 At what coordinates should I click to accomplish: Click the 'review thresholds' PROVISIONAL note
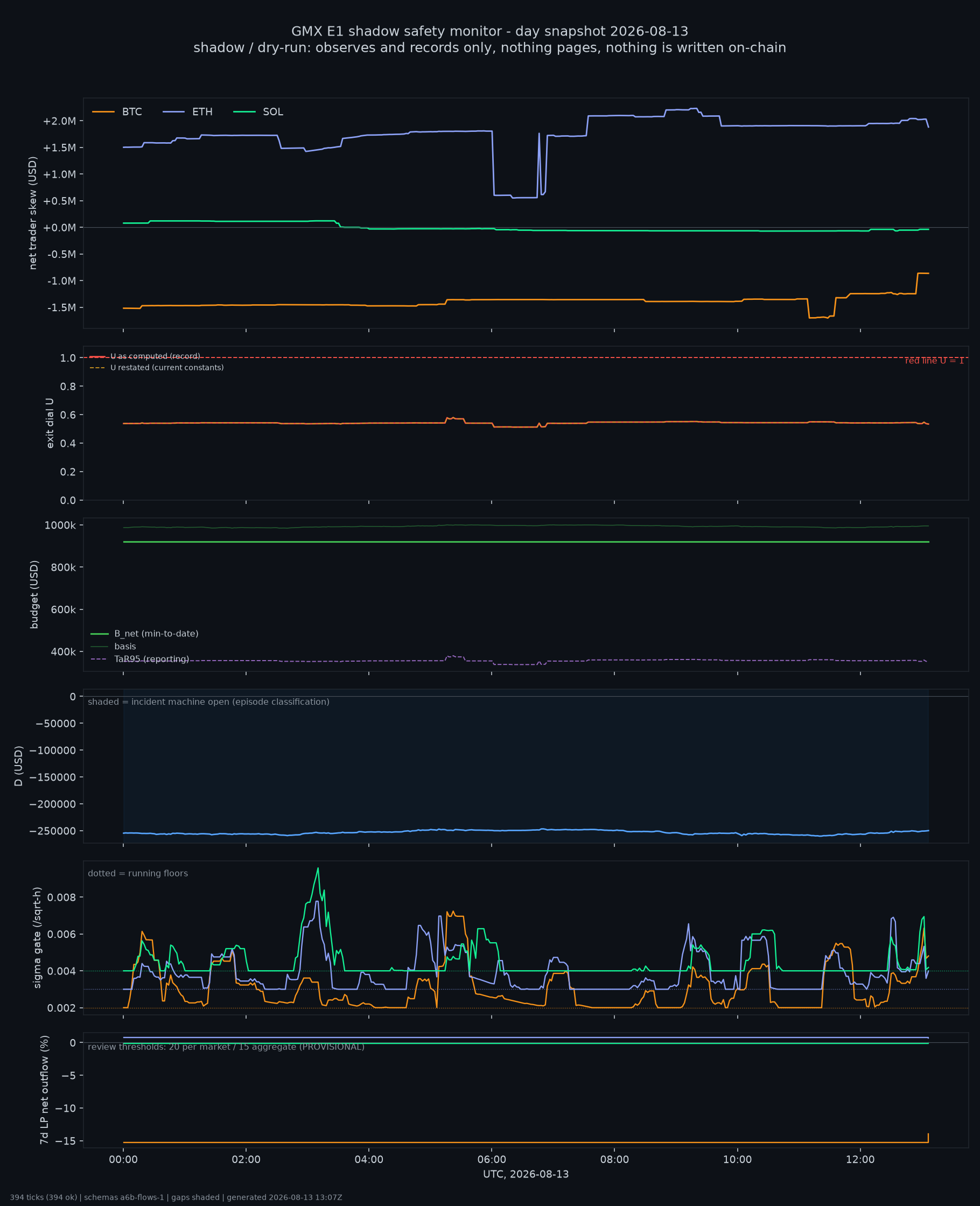point(226,1047)
